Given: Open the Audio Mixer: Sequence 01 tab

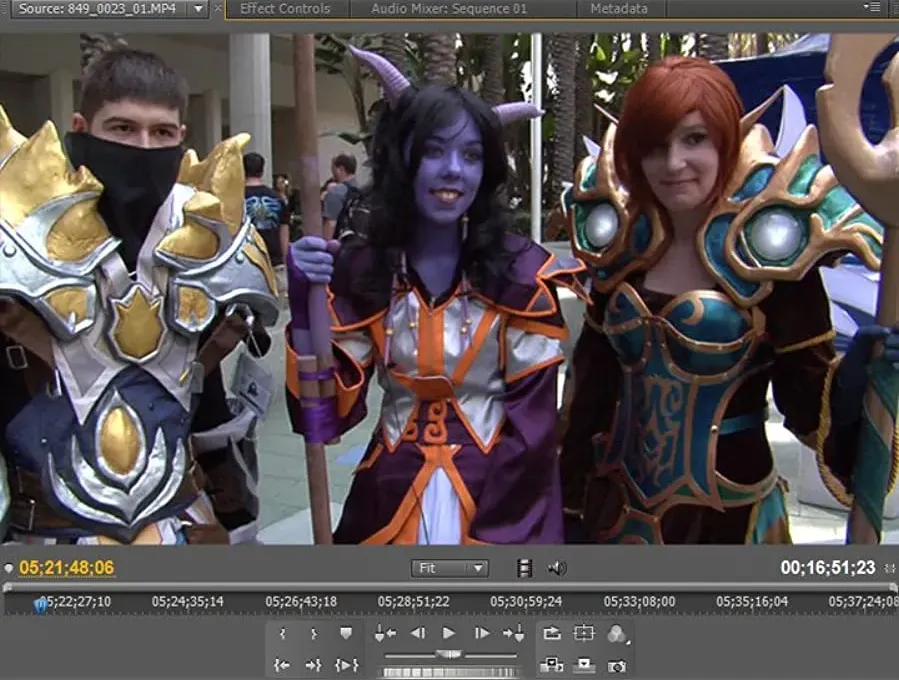Looking at the screenshot, I should click(449, 9).
